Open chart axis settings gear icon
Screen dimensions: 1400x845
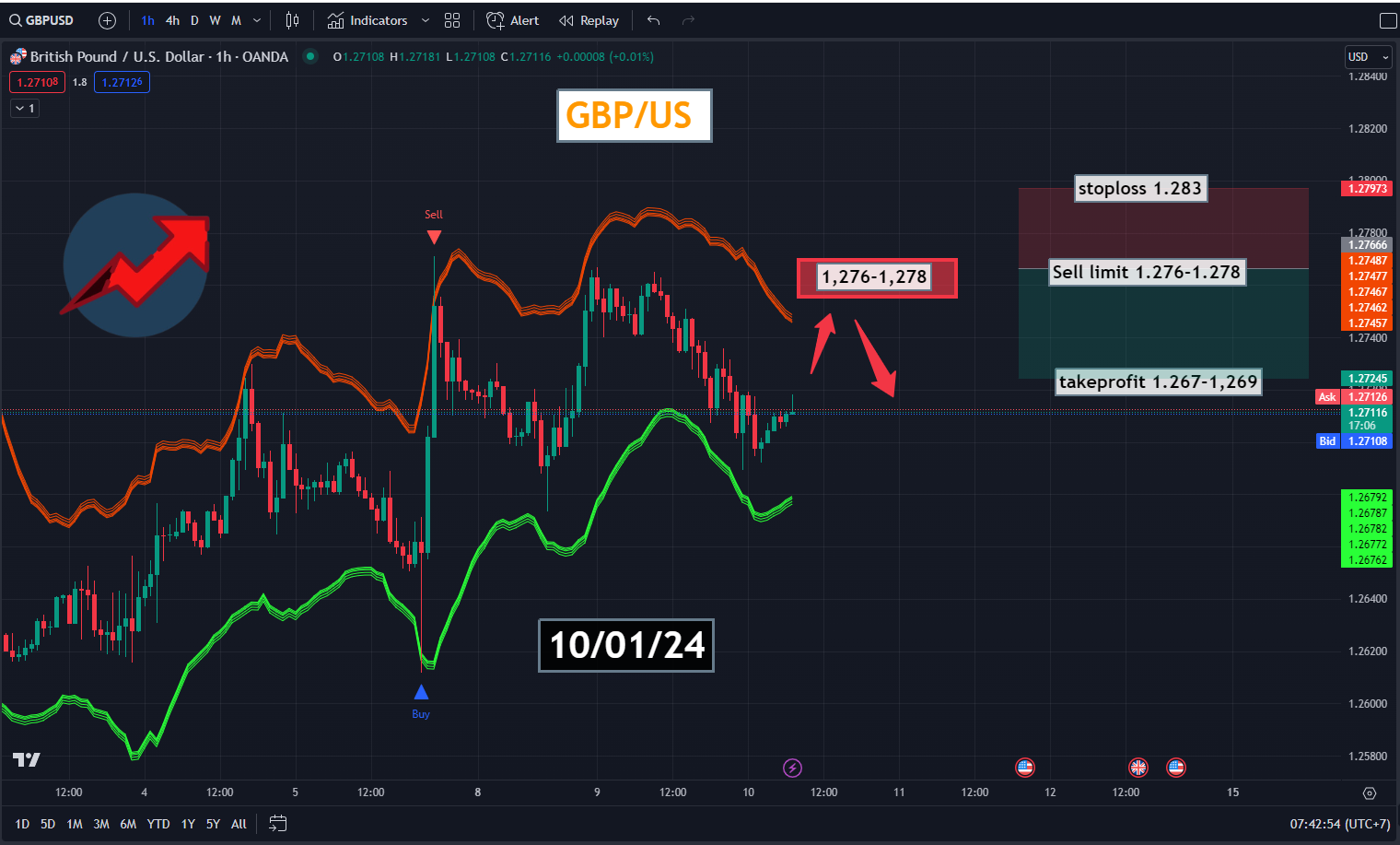[x=1369, y=793]
